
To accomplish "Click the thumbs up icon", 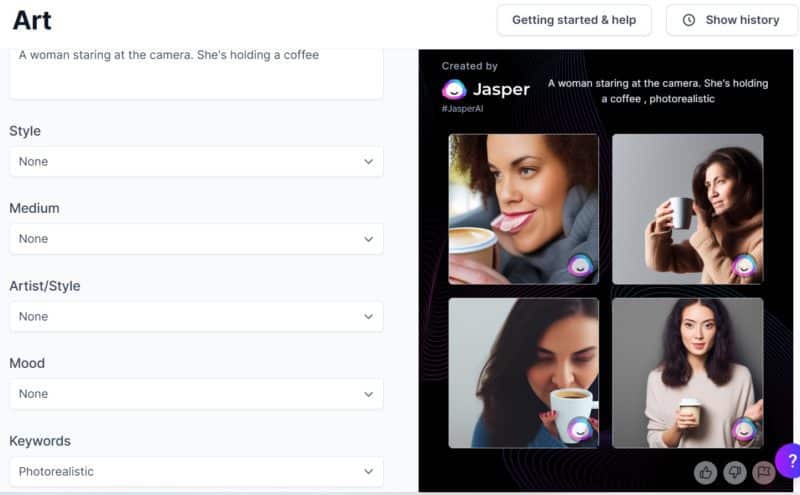I will [706, 473].
